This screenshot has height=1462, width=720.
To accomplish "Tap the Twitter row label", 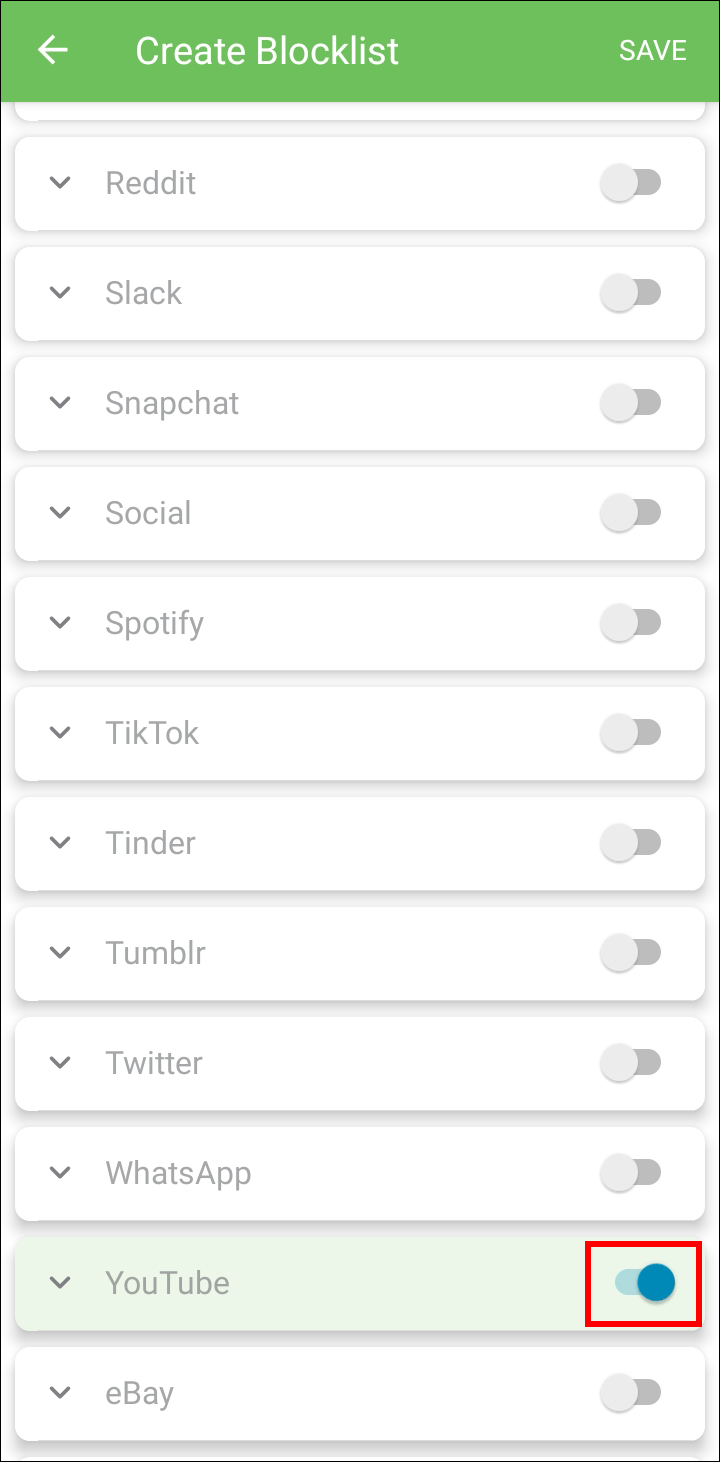I will click(154, 1063).
